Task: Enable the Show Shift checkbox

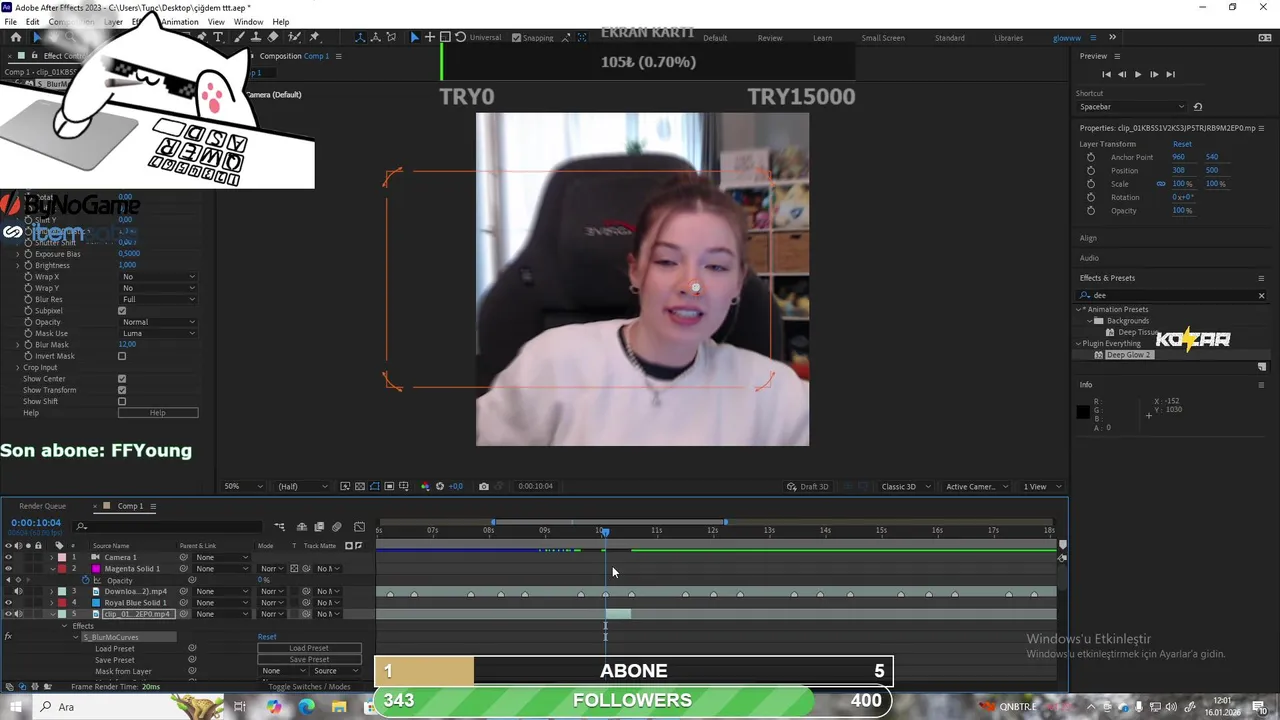Action: click(122, 402)
